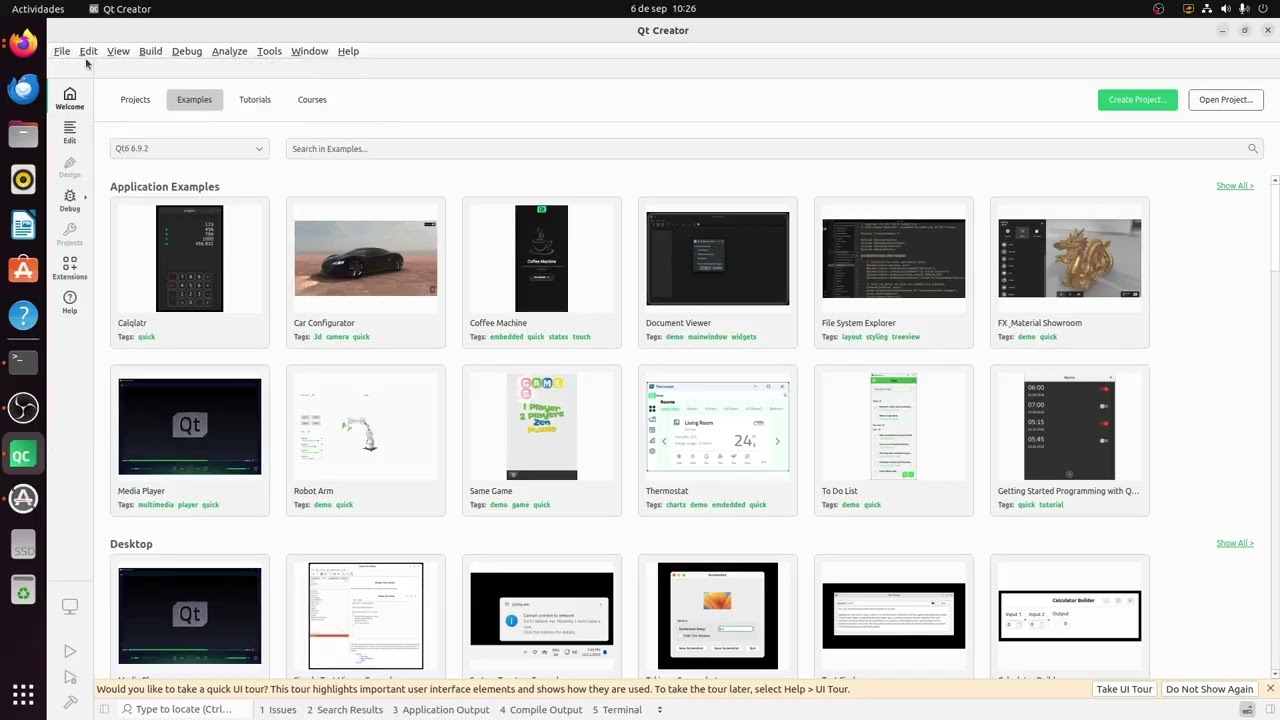Click the magnifier icon in Examples search
Image resolution: width=1280 pixels, height=720 pixels.
(x=1252, y=149)
